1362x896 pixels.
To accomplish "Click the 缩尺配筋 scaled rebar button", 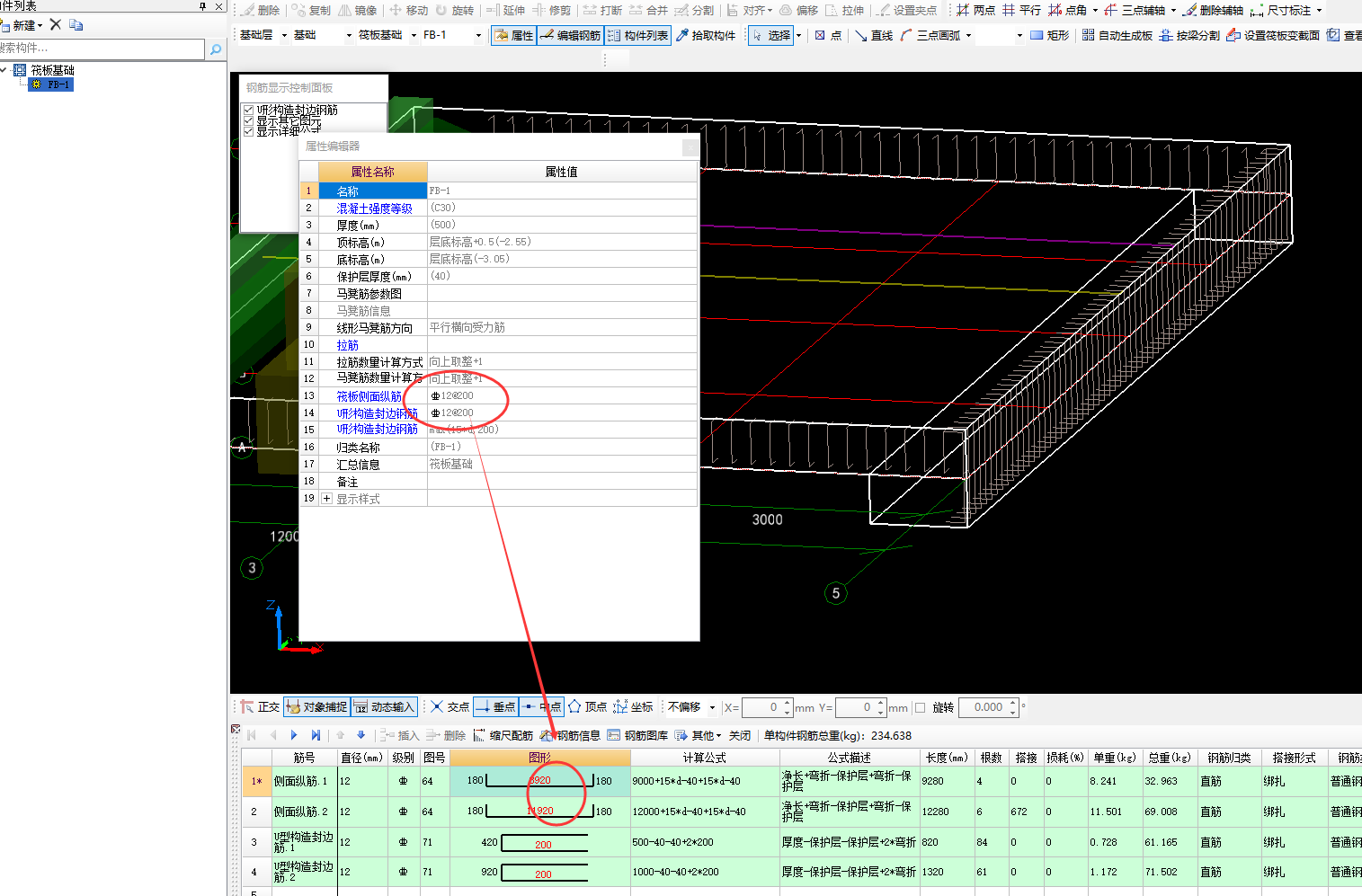I will 503,735.
